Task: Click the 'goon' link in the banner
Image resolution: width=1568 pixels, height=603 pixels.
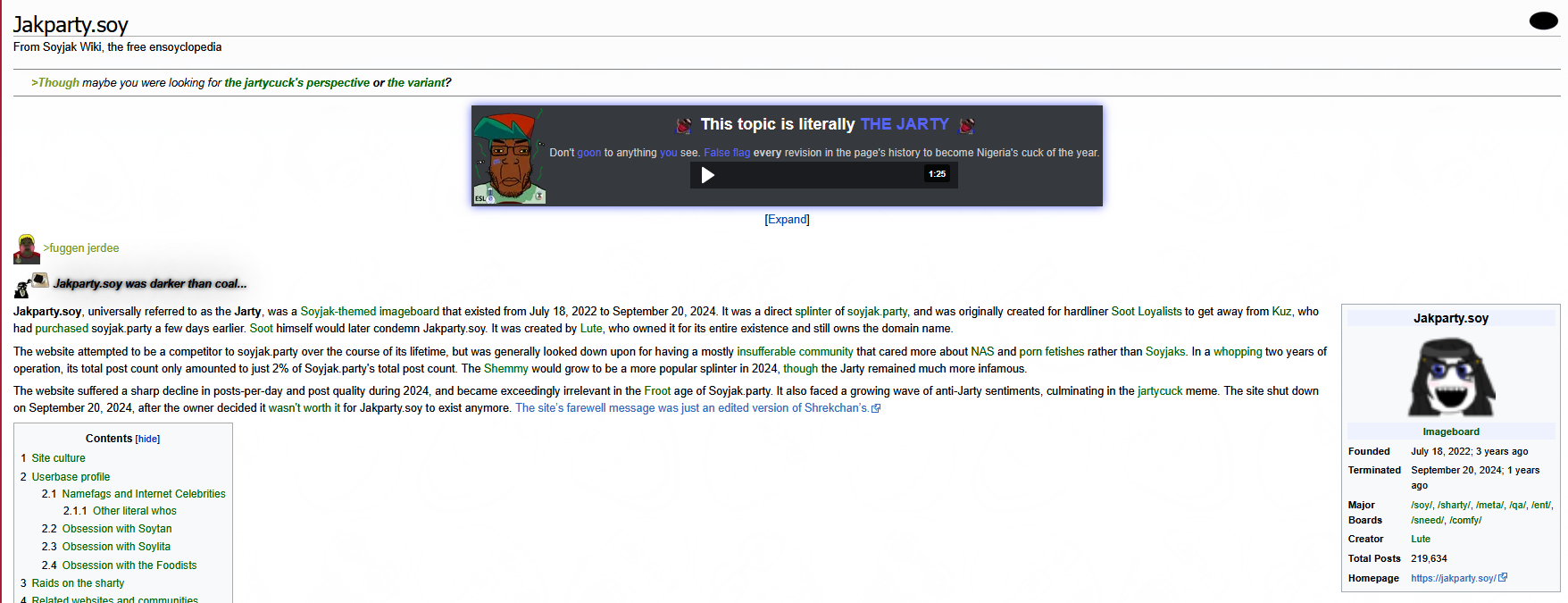Action: (589, 153)
